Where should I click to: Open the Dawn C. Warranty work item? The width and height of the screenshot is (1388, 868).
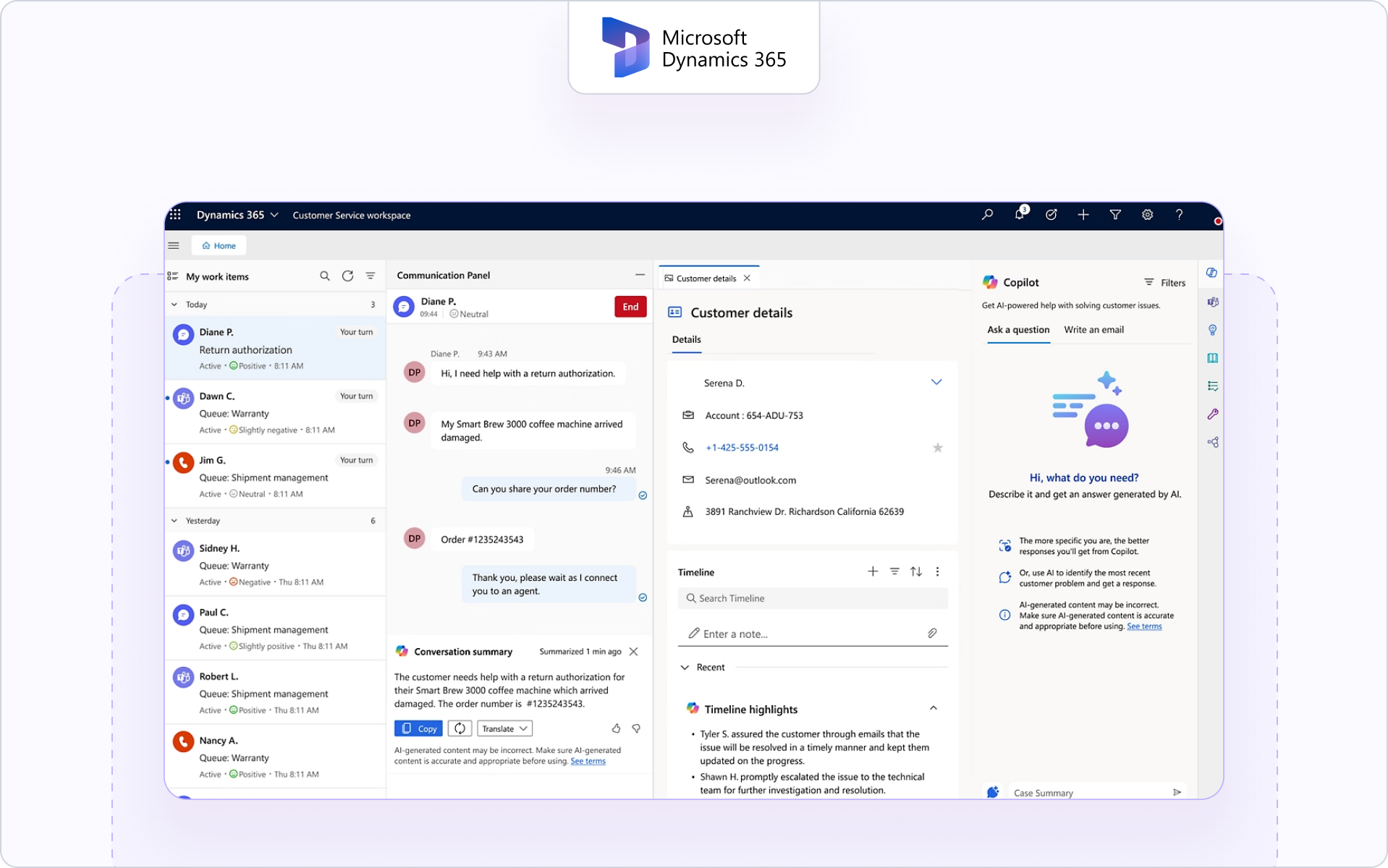coord(276,412)
